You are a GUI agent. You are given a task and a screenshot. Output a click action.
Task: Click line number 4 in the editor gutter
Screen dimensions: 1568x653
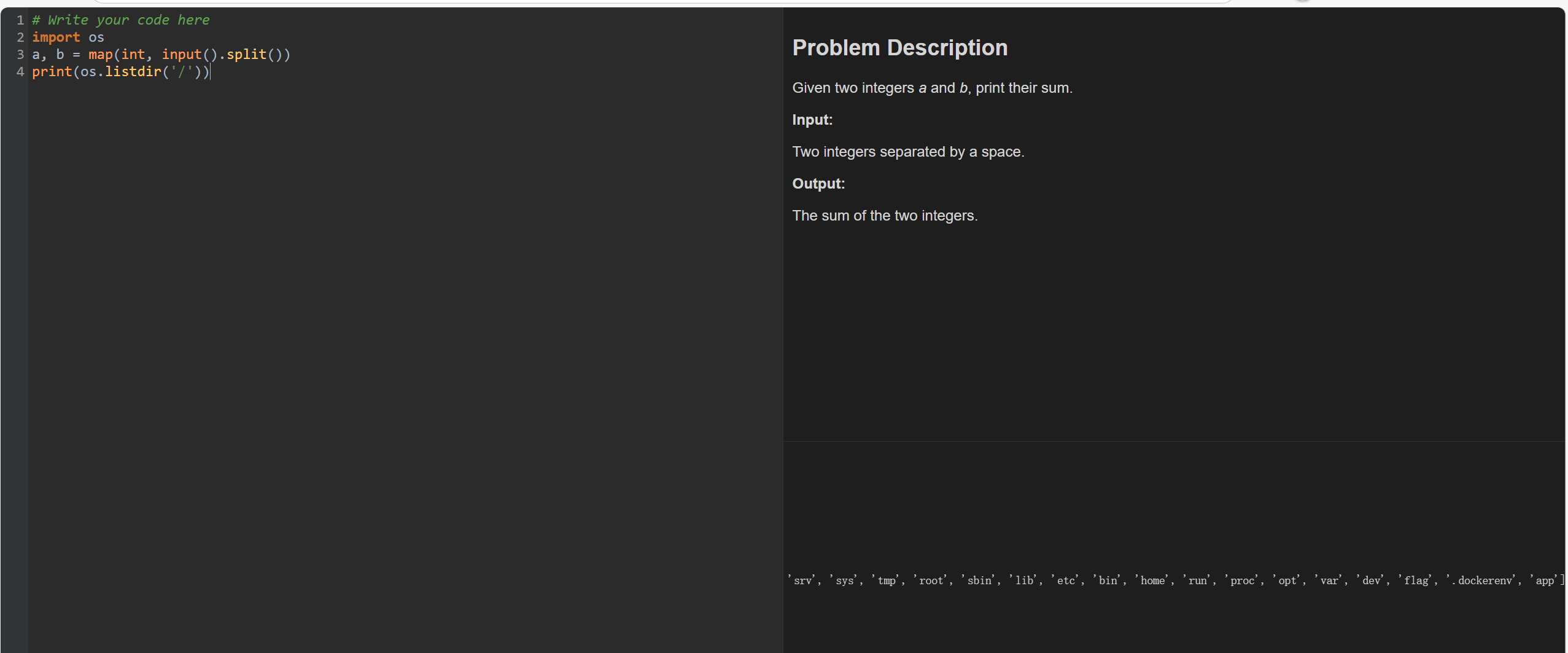point(20,72)
